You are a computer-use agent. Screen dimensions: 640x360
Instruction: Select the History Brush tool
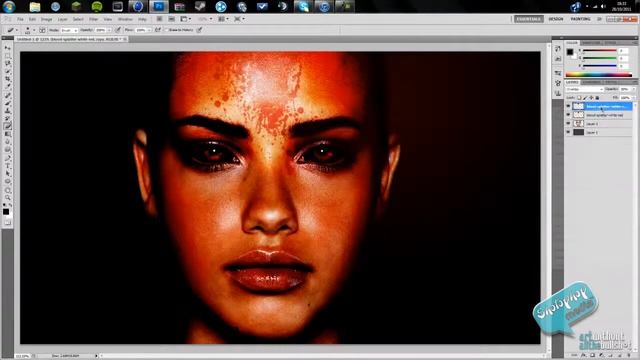click(8, 118)
